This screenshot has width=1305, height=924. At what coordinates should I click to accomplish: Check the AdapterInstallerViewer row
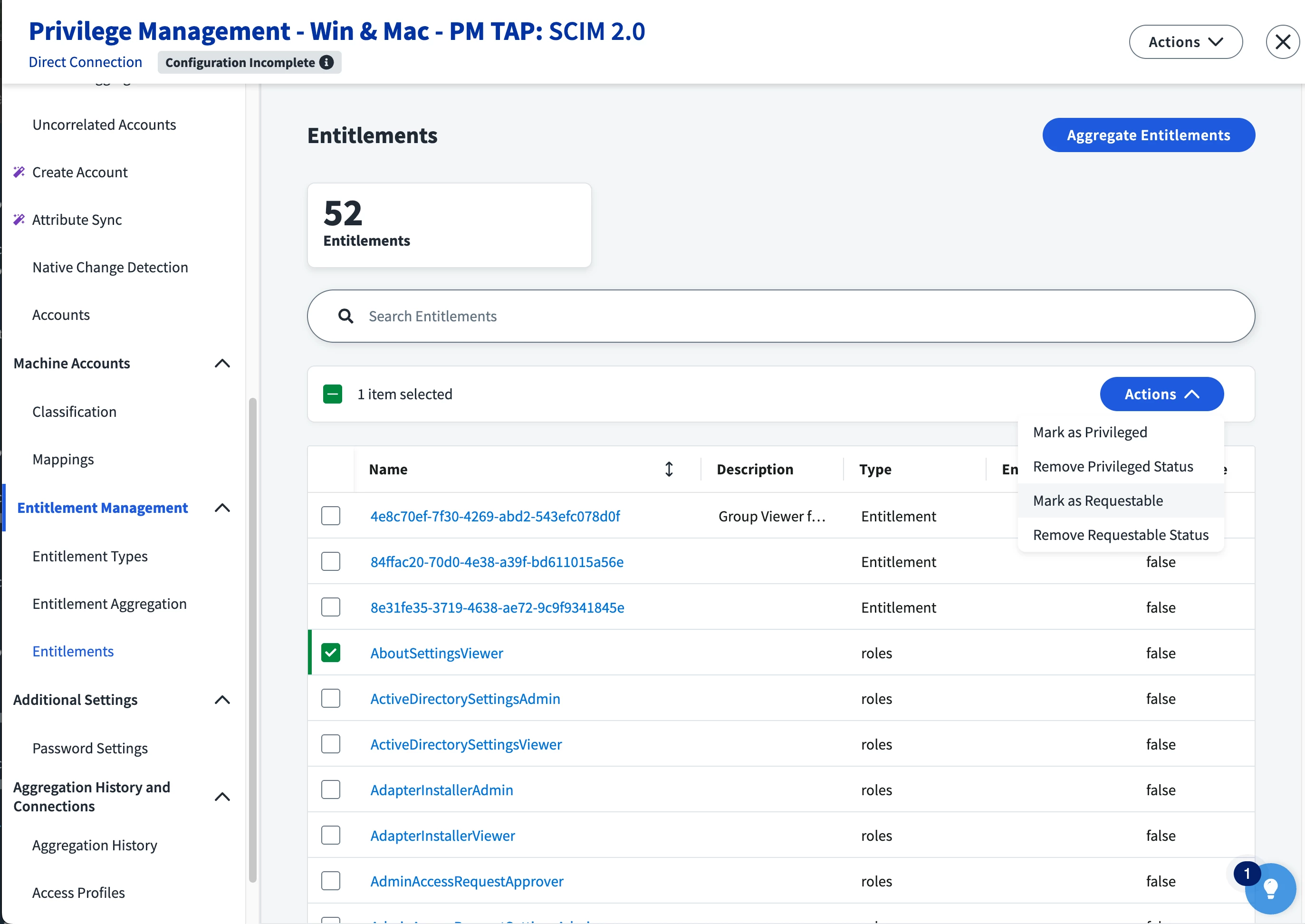(330, 835)
